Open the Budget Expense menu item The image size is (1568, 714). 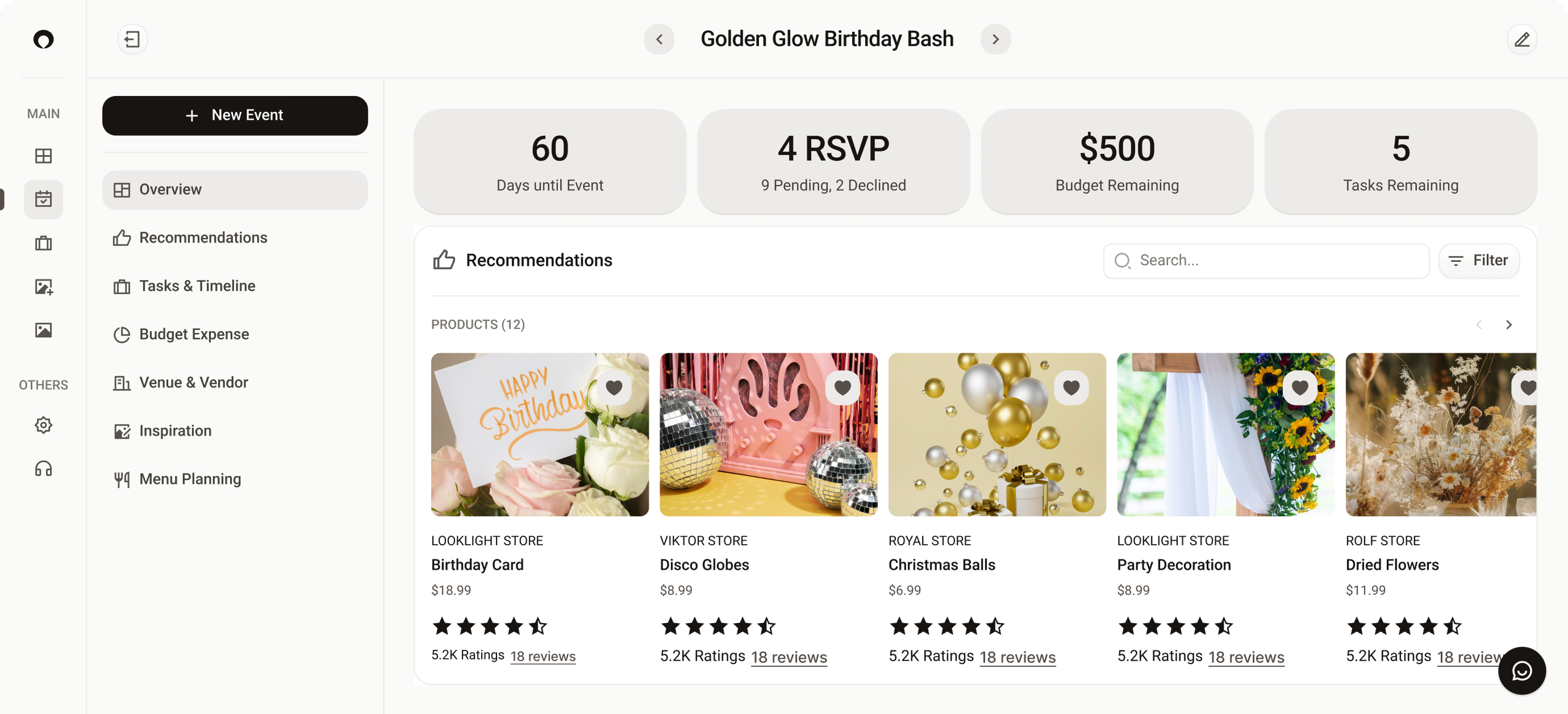coord(194,334)
